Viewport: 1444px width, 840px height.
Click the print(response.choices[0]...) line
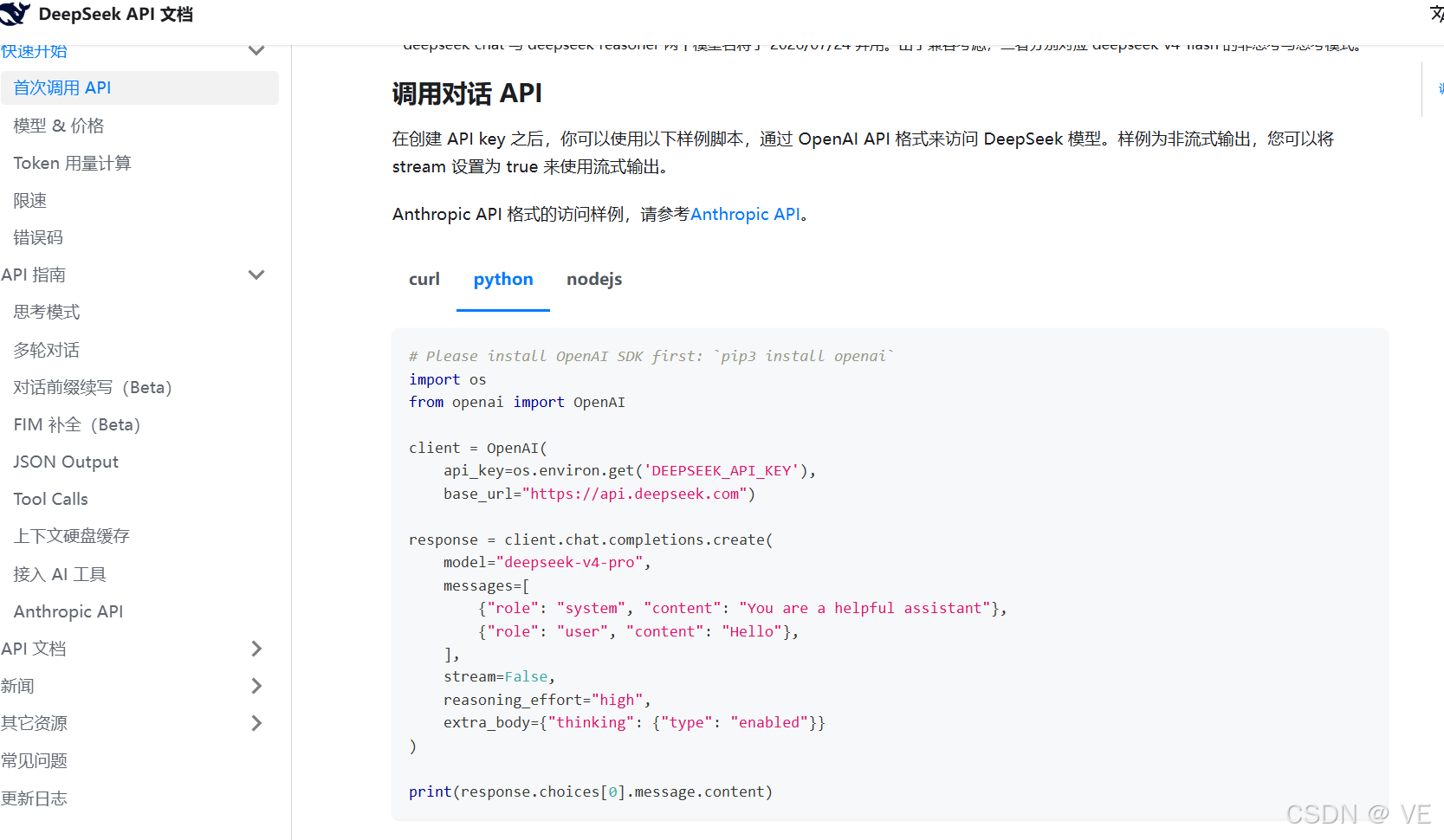coord(591,792)
